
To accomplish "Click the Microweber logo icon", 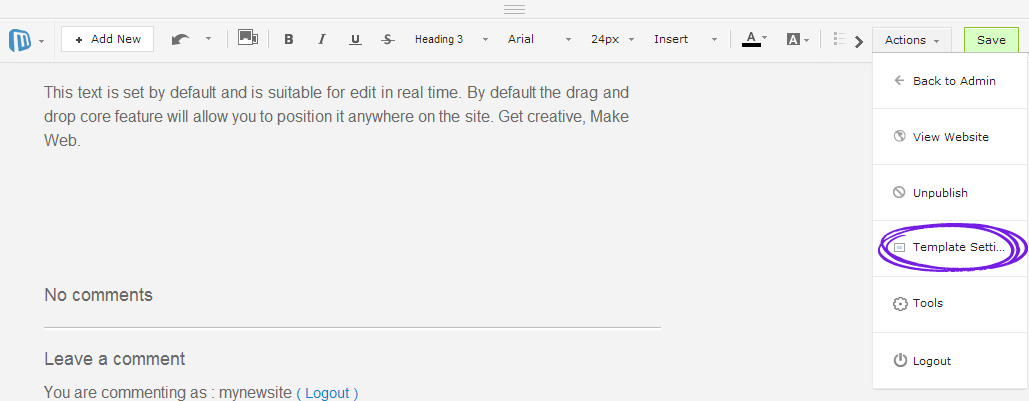I will (x=20, y=40).
